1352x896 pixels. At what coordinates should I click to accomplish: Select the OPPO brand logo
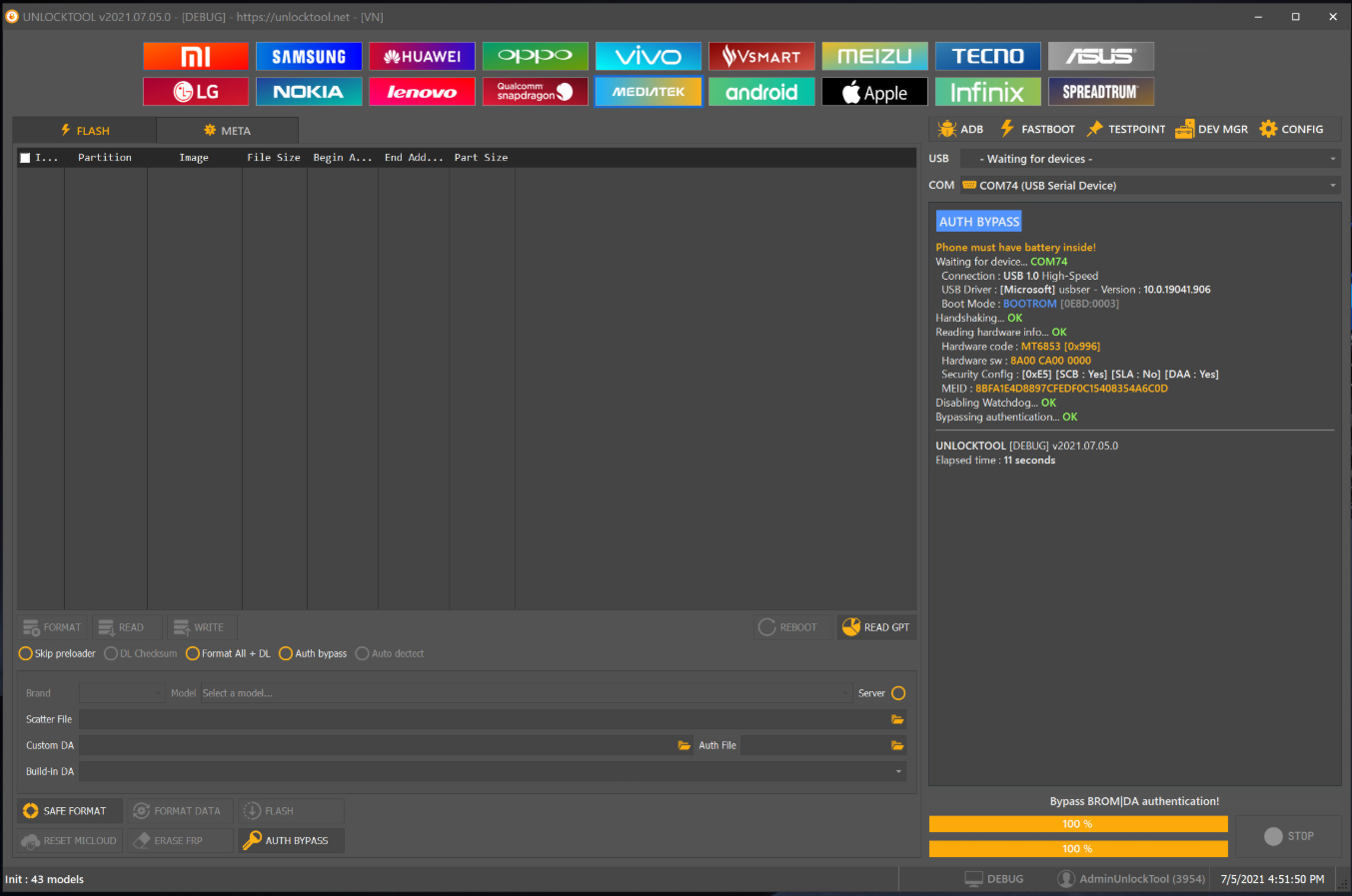point(535,56)
